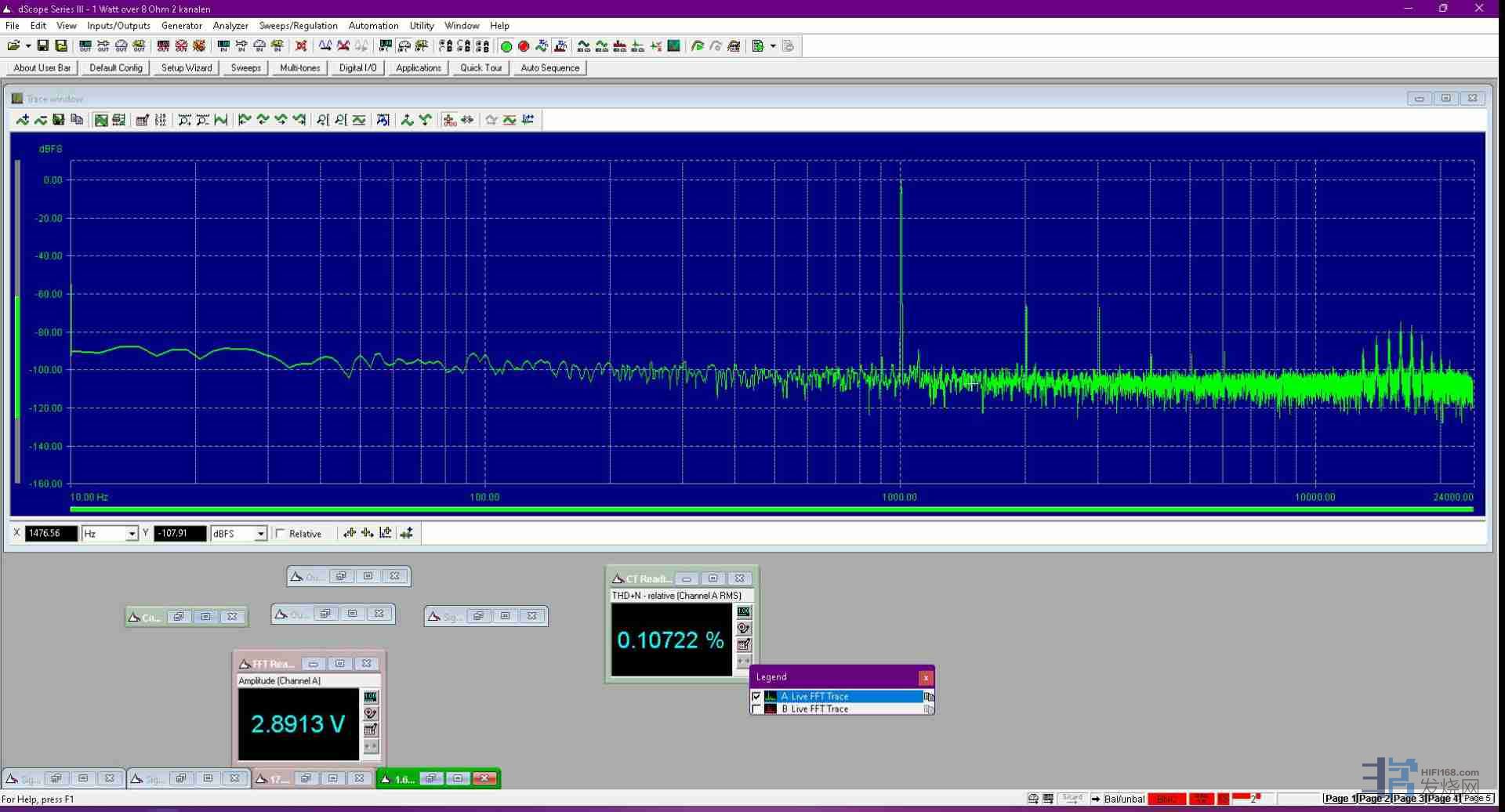Screen dimensions: 1505x812
Task: Open the dBFS unit dropdown for Y
Action: [260, 534]
